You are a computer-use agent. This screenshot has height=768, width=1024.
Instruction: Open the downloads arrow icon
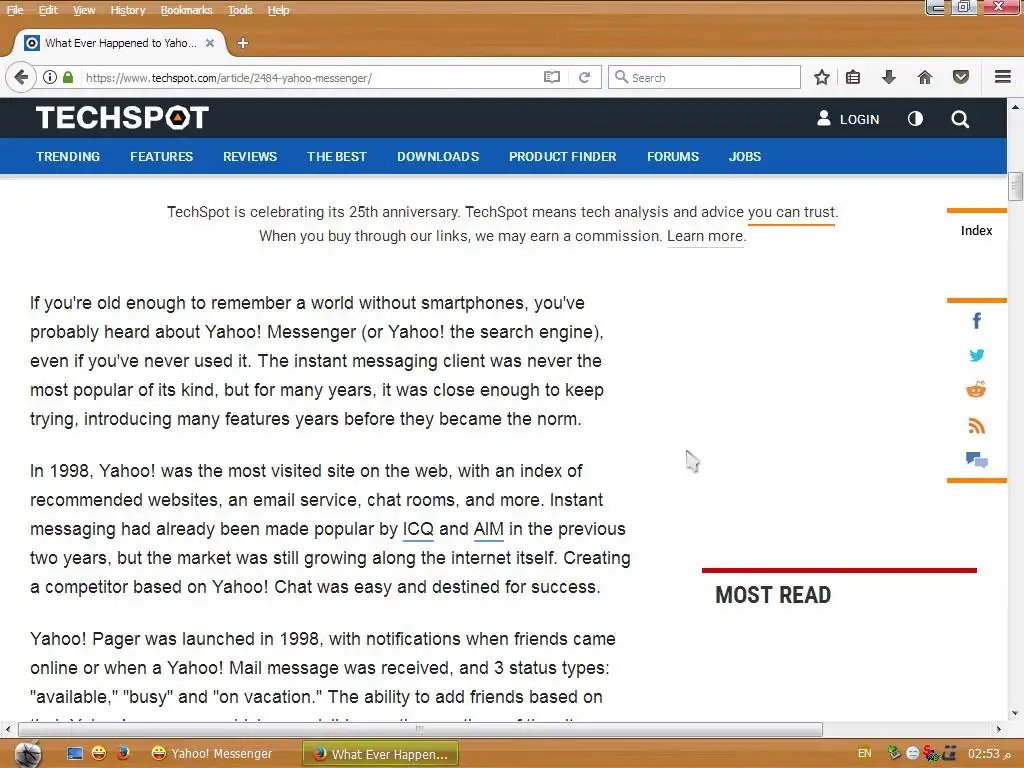click(888, 77)
